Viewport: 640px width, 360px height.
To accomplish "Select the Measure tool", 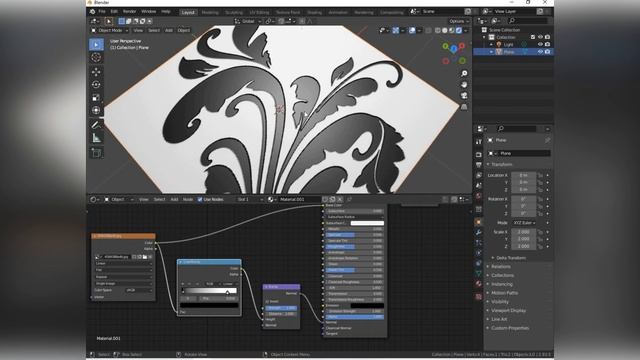I will point(96,138).
